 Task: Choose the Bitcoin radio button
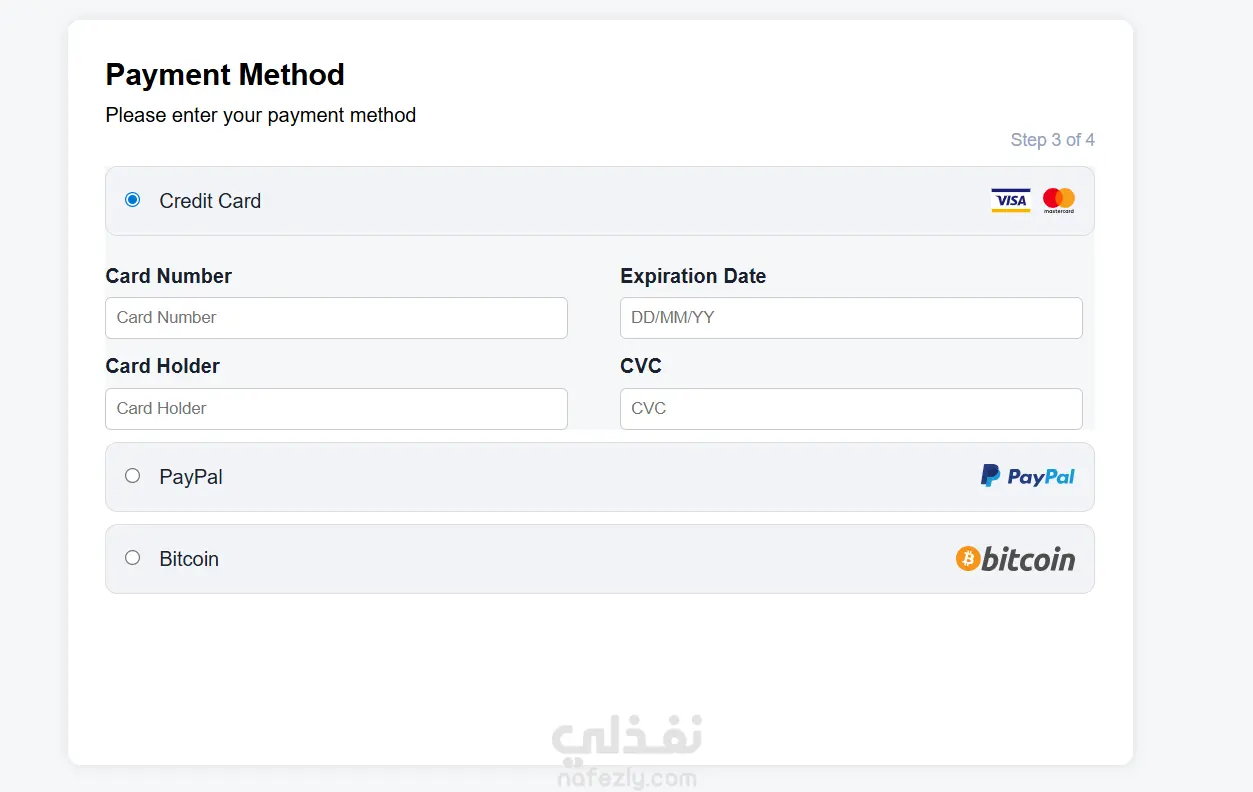point(132,558)
